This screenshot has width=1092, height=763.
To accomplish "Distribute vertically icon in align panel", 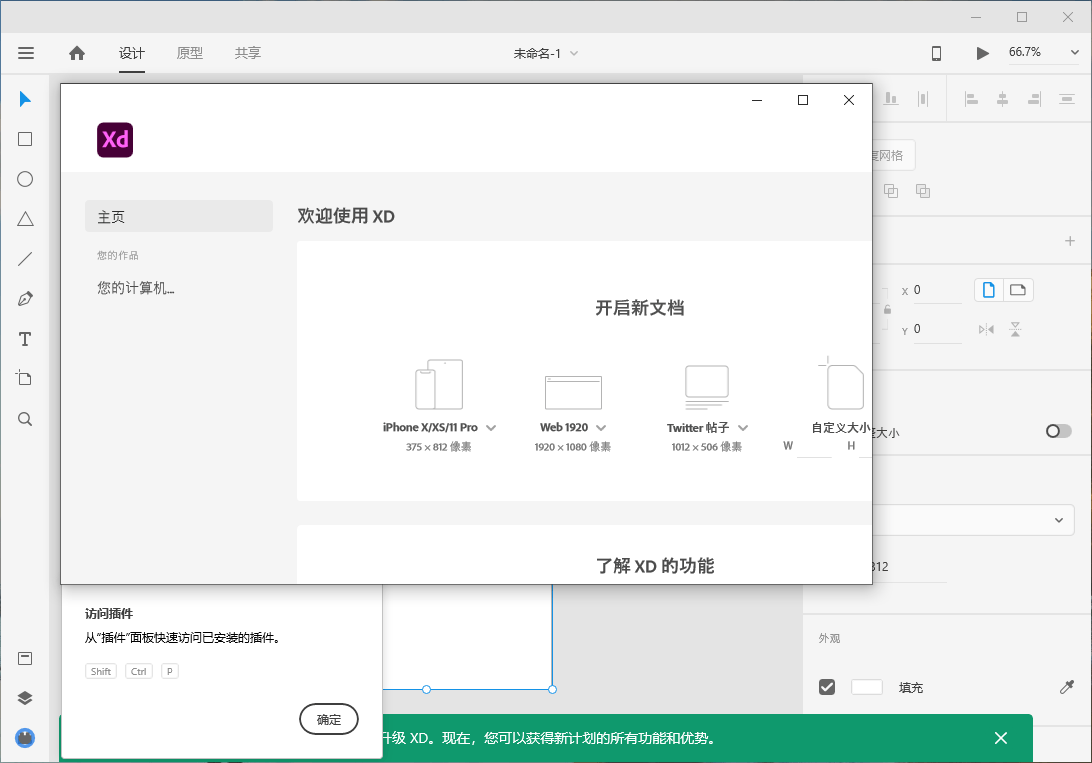I will (1066, 100).
